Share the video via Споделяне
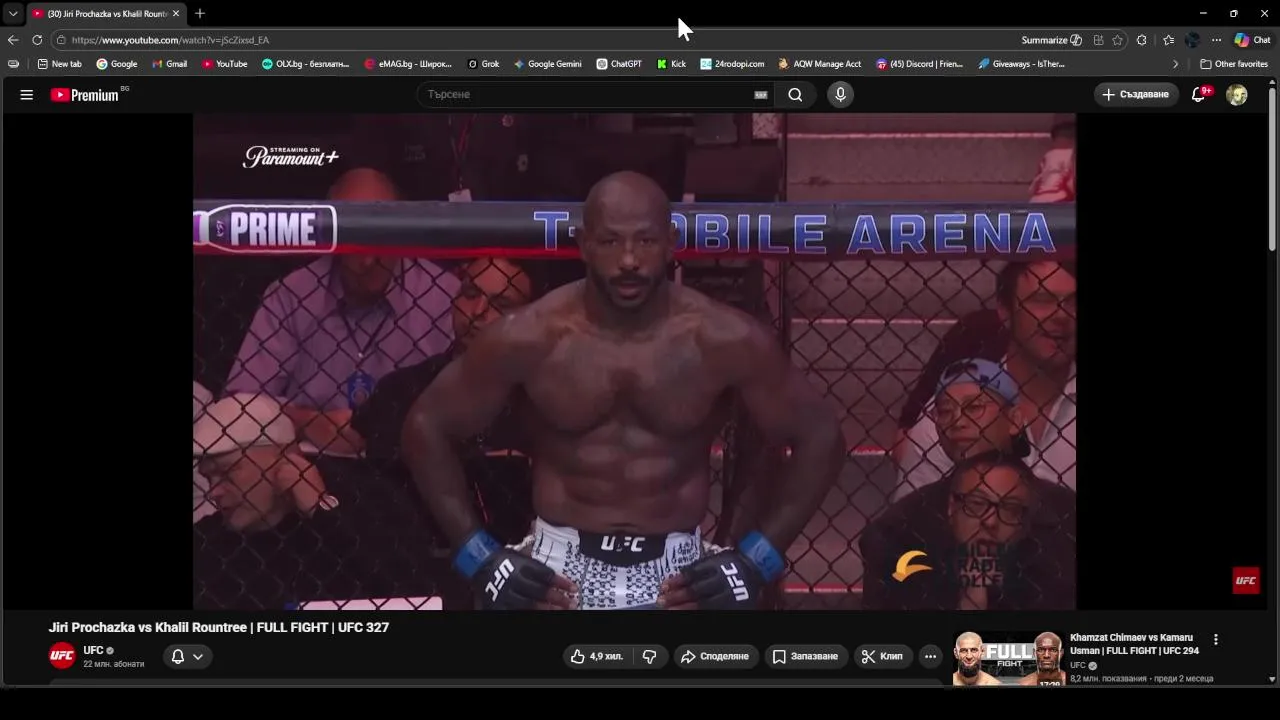1280x720 pixels. click(x=714, y=657)
